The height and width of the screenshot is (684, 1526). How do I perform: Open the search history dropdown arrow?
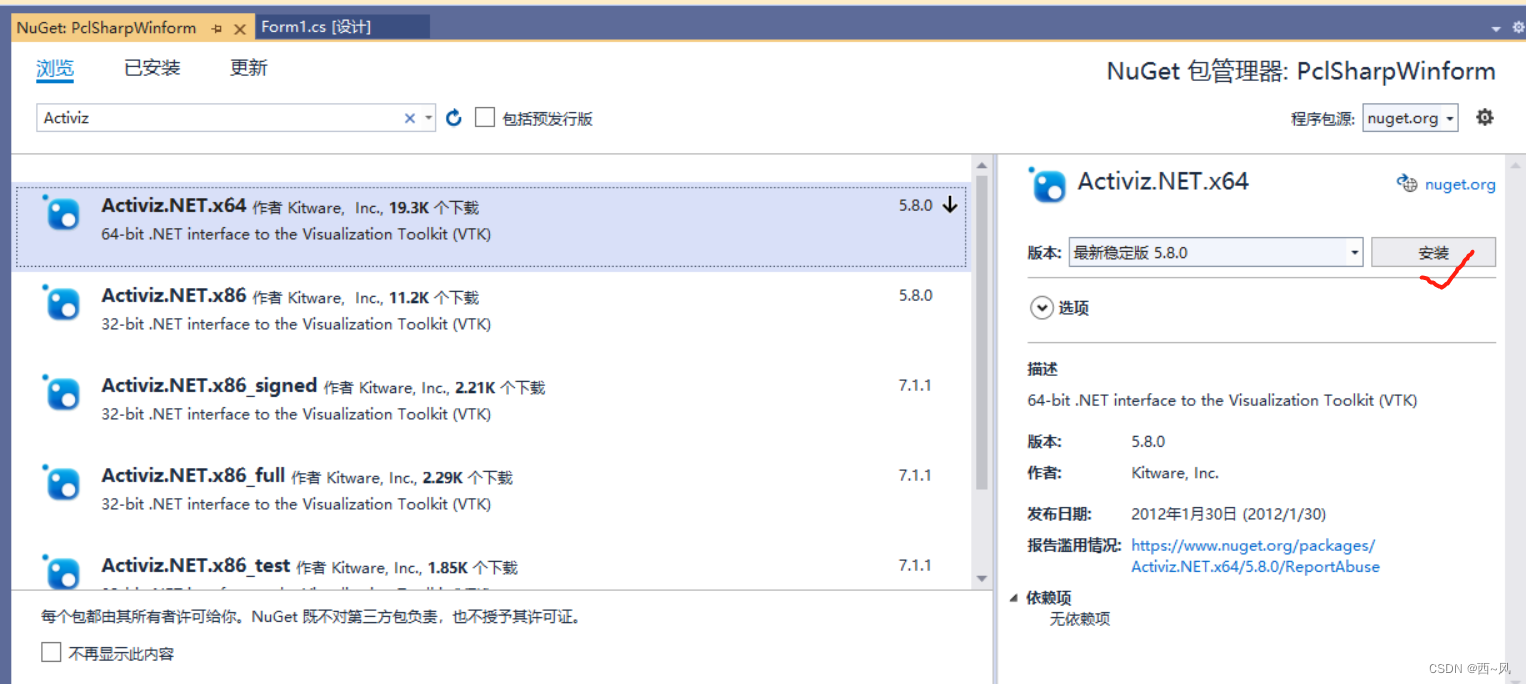click(x=429, y=118)
